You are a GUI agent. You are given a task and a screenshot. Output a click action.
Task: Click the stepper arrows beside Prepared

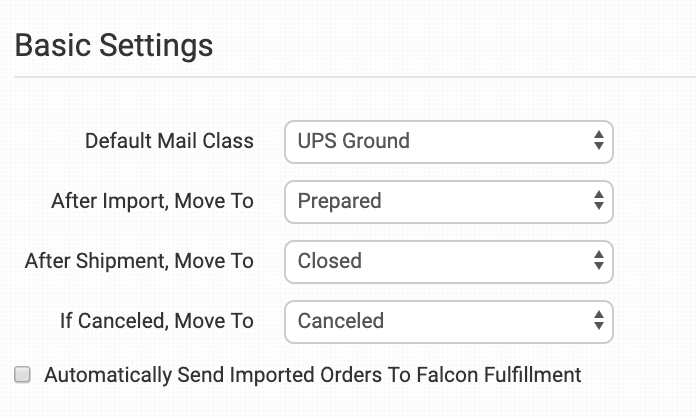(x=598, y=201)
